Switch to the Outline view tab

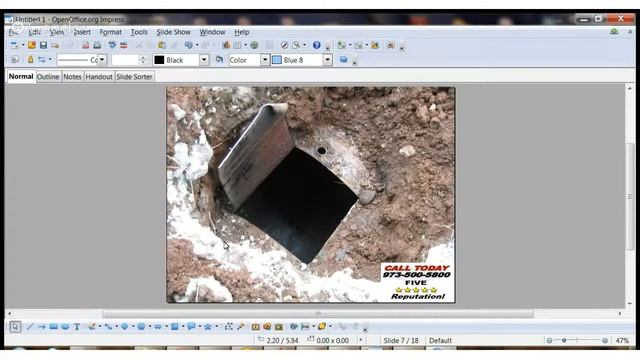48,77
